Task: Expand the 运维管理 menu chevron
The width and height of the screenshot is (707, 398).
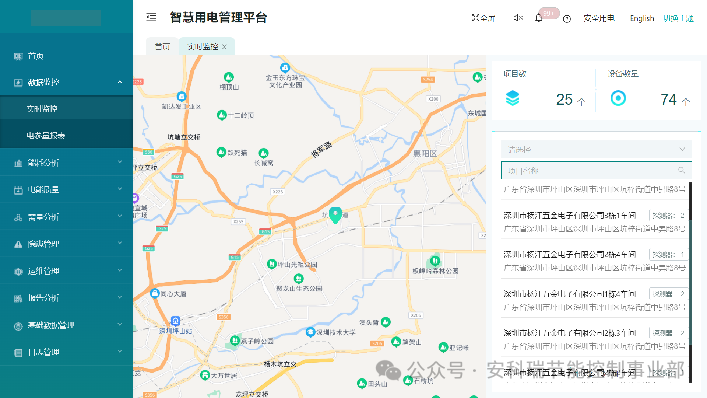Action: [x=119, y=270]
